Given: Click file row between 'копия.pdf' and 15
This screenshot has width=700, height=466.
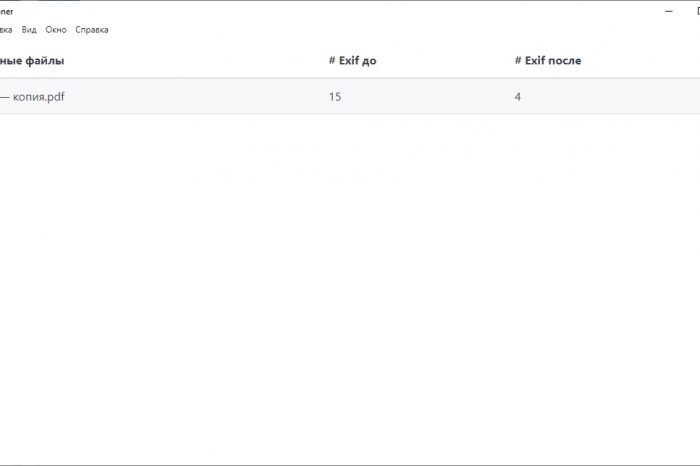Looking at the screenshot, I should [x=200, y=97].
